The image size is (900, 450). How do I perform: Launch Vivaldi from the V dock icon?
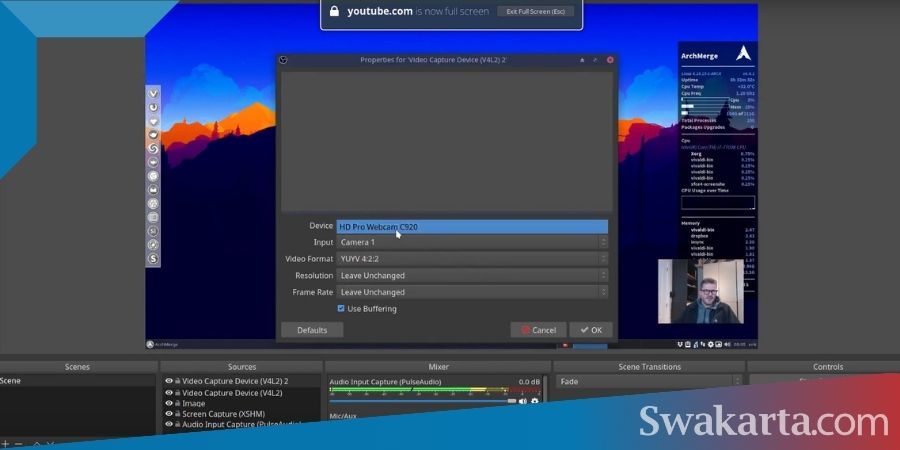click(153, 94)
